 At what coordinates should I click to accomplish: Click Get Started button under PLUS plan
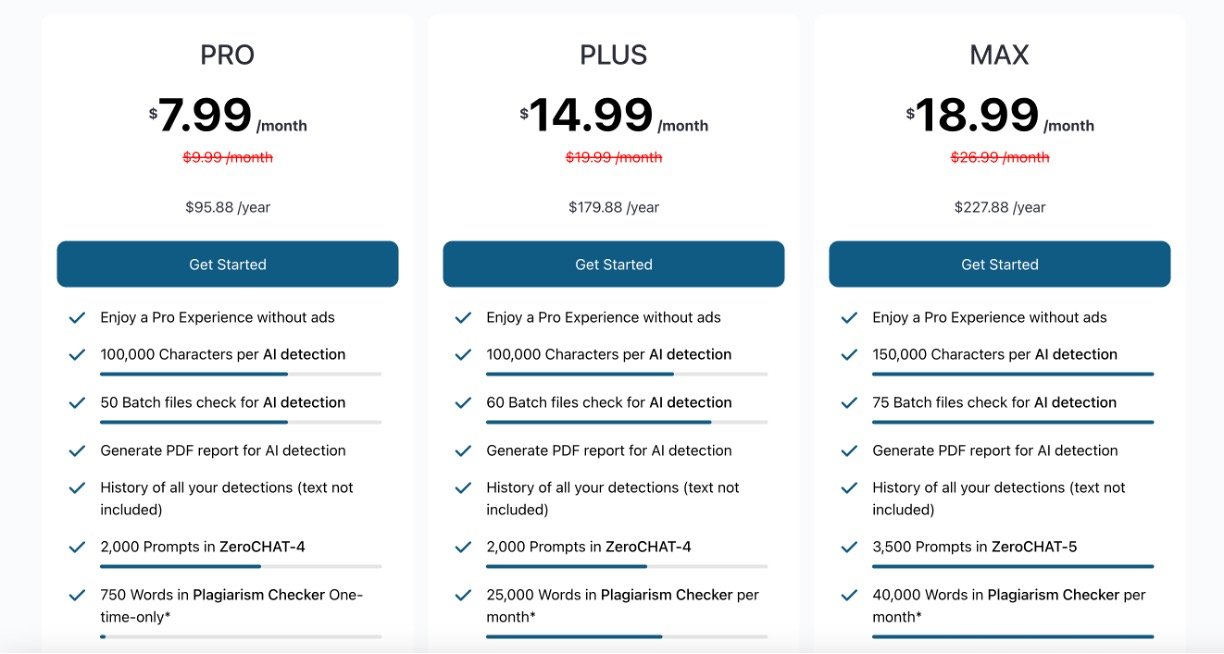613,264
